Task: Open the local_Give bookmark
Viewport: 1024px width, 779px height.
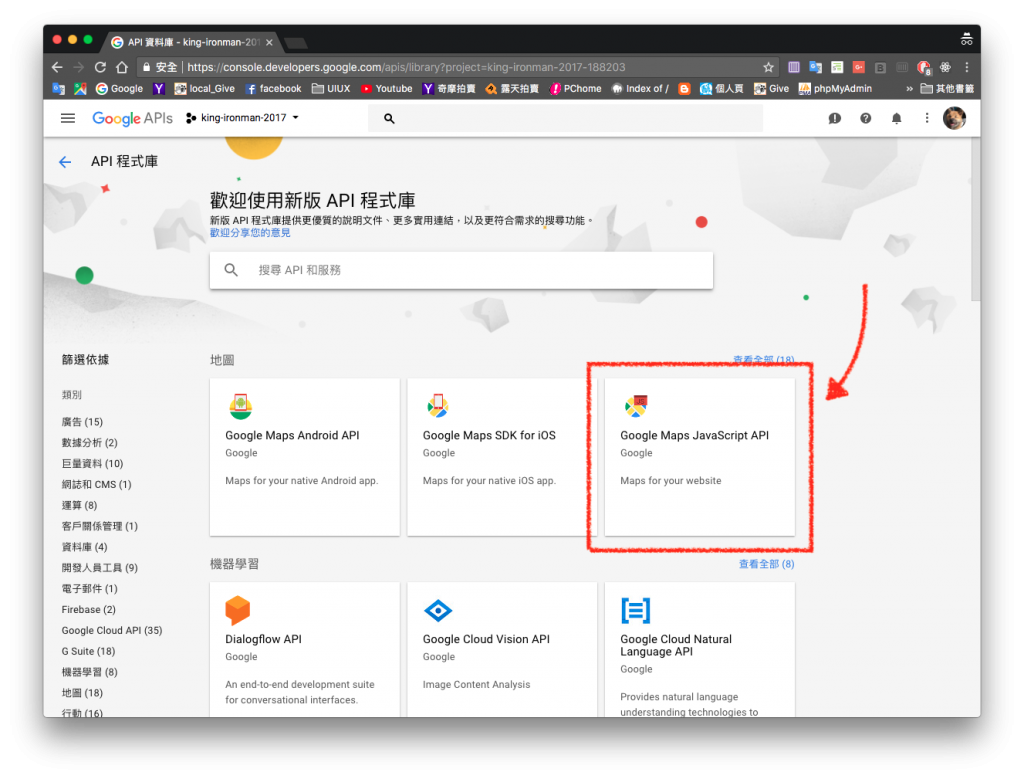Action: click(x=204, y=89)
